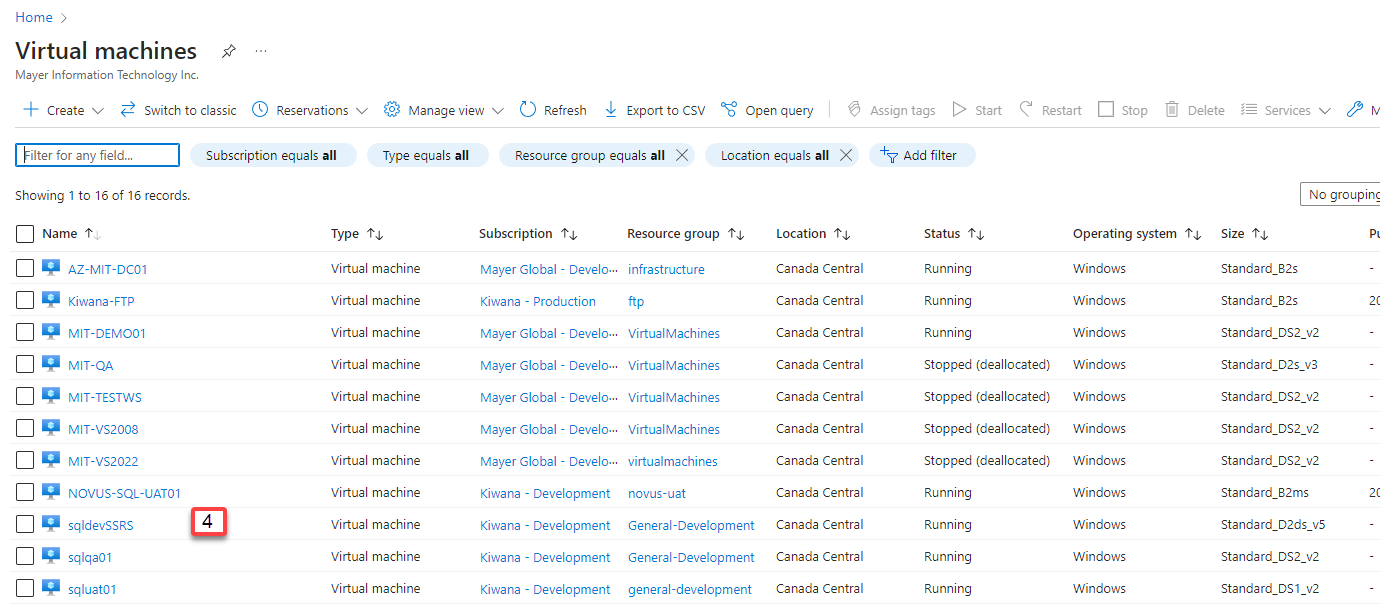Remove the Location equals all filter

coord(846,155)
